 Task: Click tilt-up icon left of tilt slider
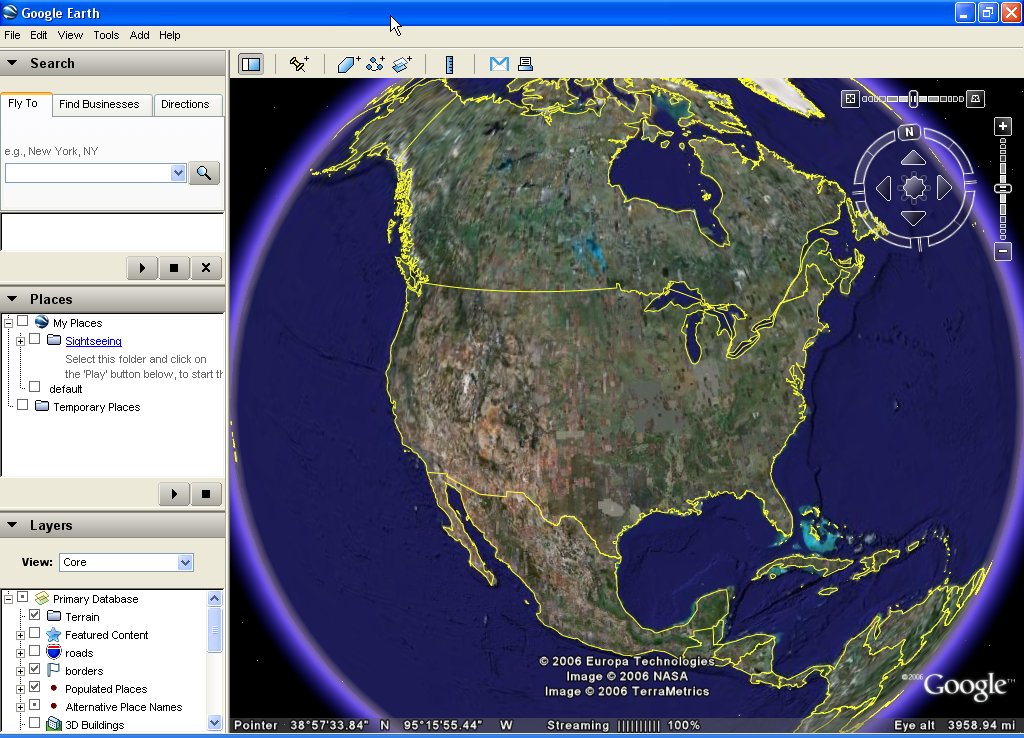click(x=850, y=99)
